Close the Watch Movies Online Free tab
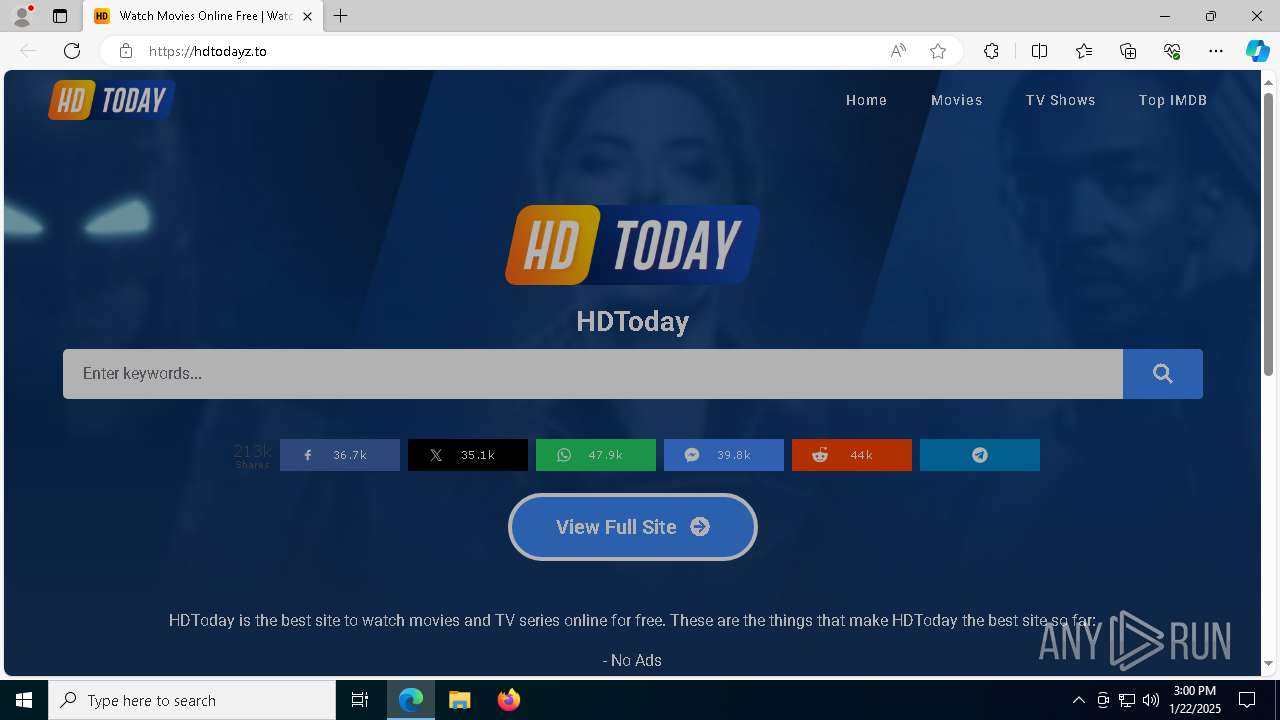This screenshot has width=1280, height=720. click(x=307, y=16)
